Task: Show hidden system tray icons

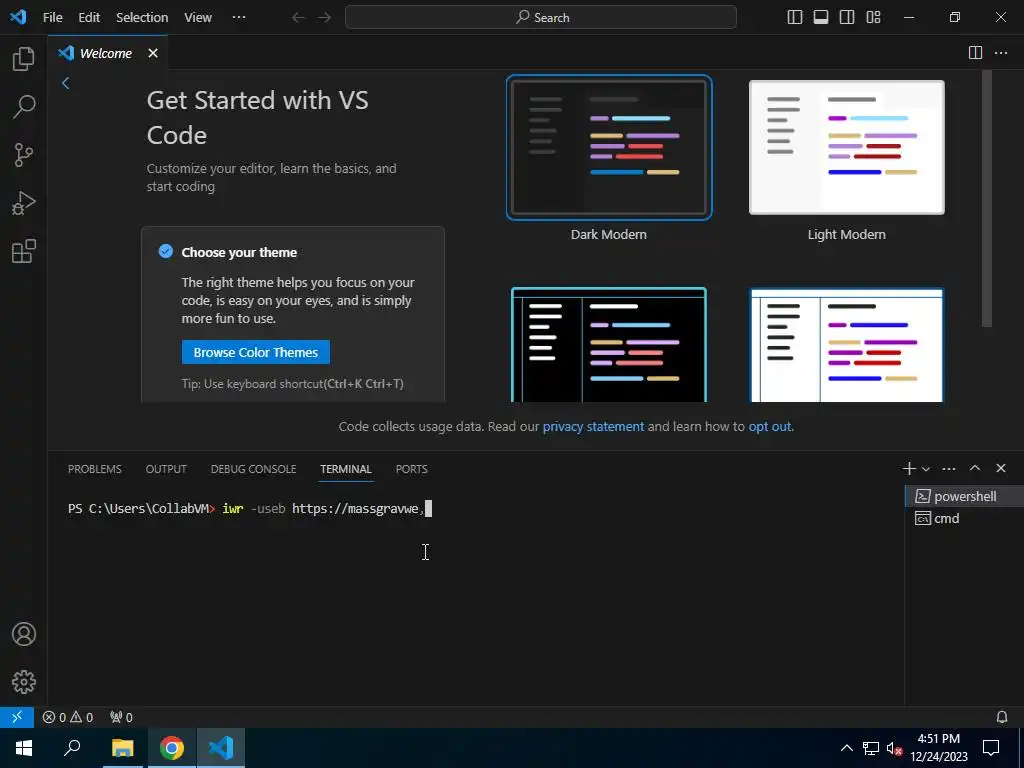Action: point(846,748)
